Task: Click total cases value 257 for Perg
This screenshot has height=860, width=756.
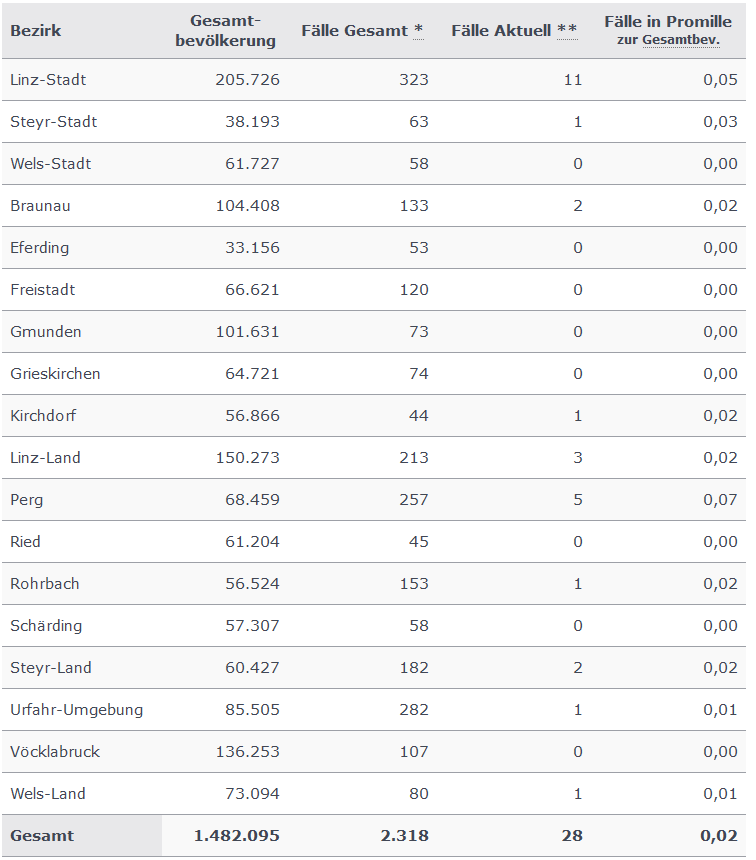Action: pos(414,500)
